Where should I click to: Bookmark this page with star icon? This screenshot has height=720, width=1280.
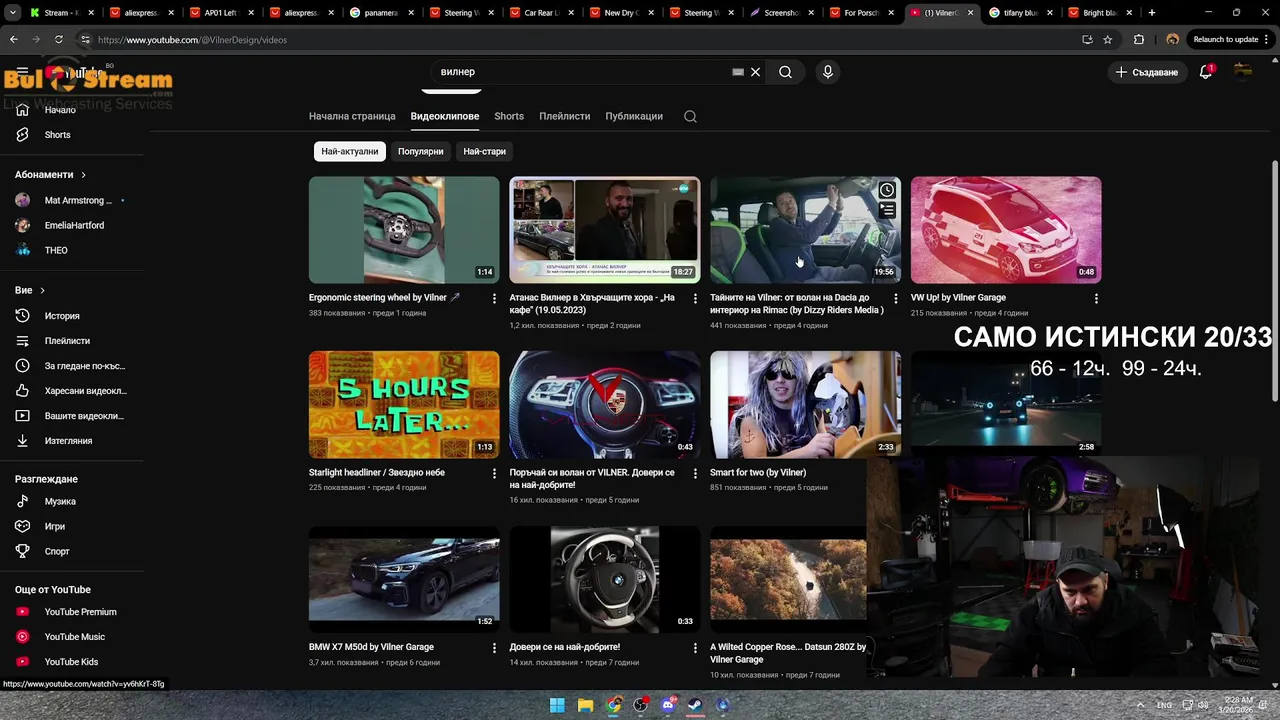[1107, 39]
